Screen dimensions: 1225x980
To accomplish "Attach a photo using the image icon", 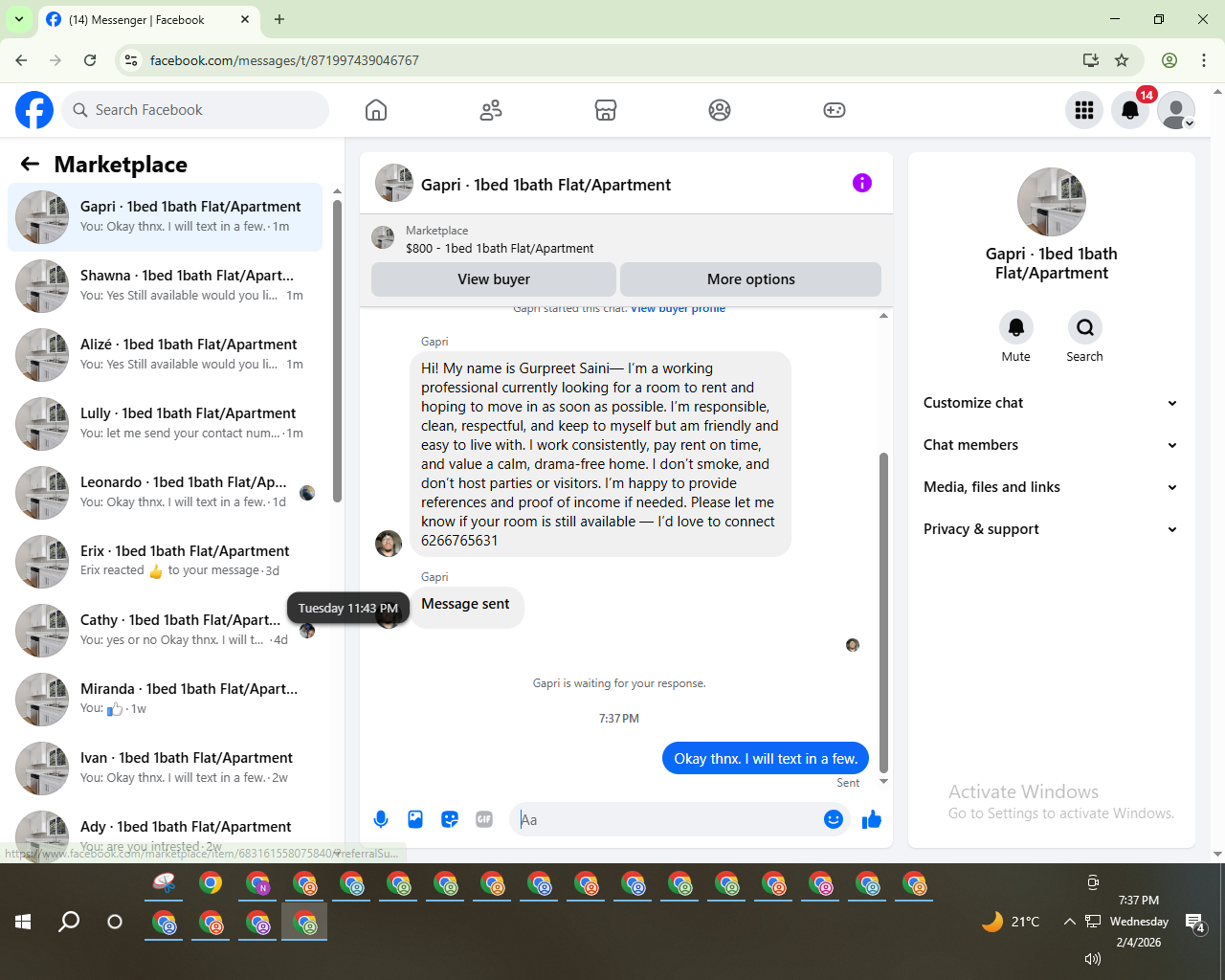I will click(415, 819).
